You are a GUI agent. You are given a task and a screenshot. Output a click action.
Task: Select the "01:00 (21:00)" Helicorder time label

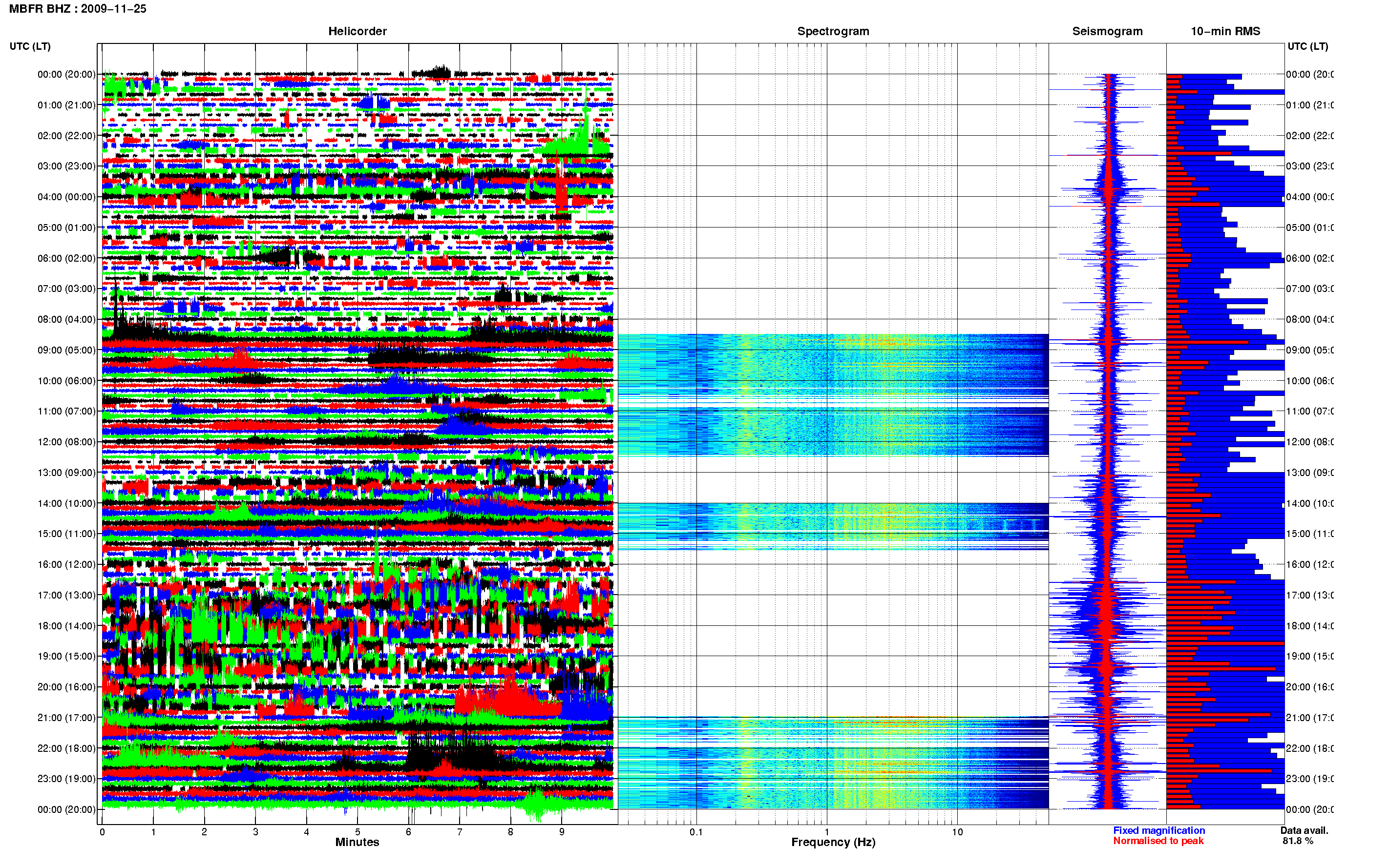(66, 105)
